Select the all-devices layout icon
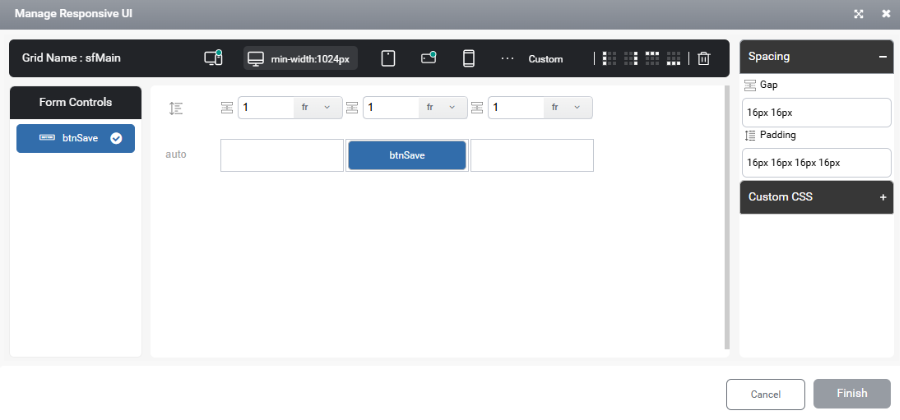900x420 pixels. click(213, 59)
